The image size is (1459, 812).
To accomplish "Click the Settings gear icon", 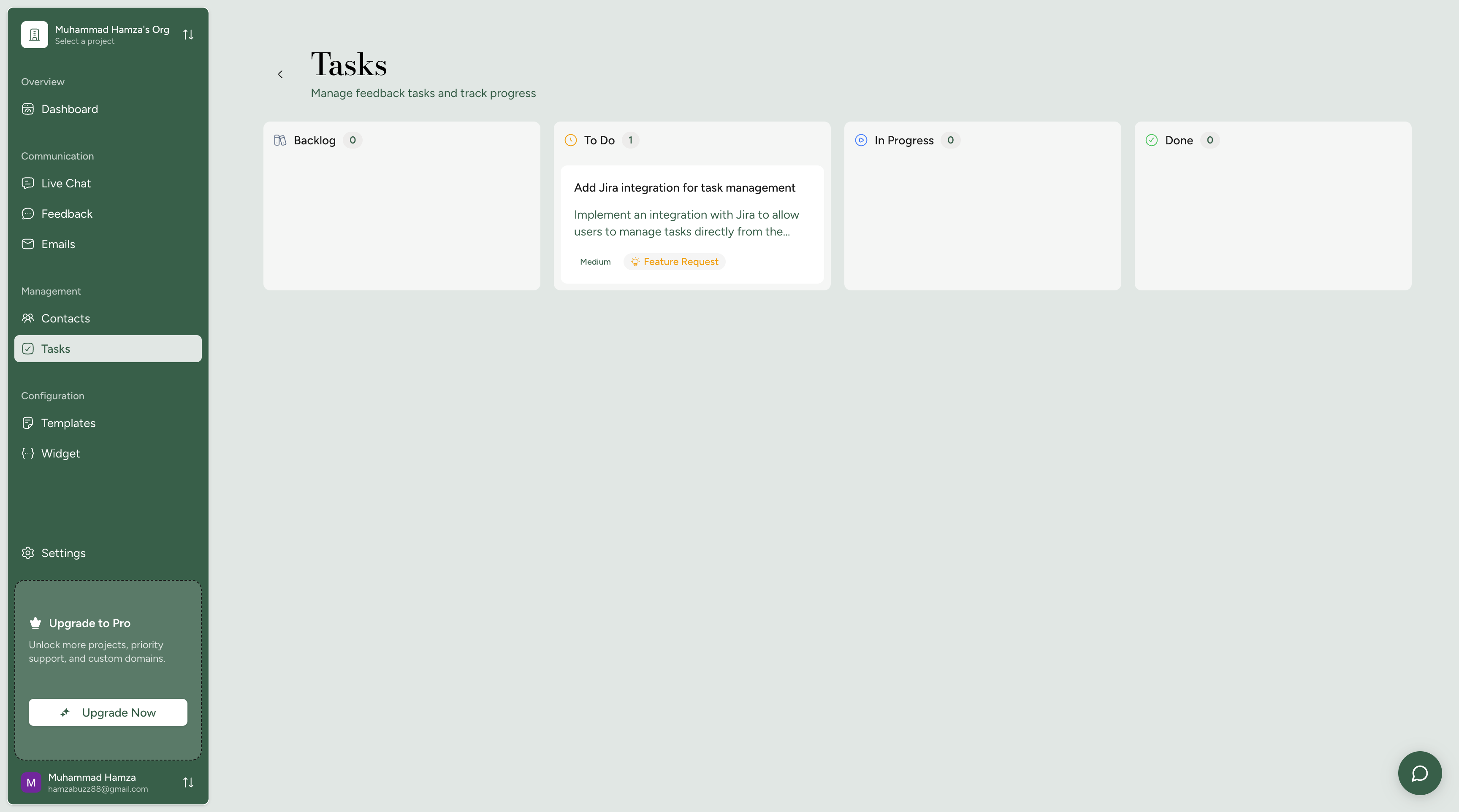I will click(28, 553).
